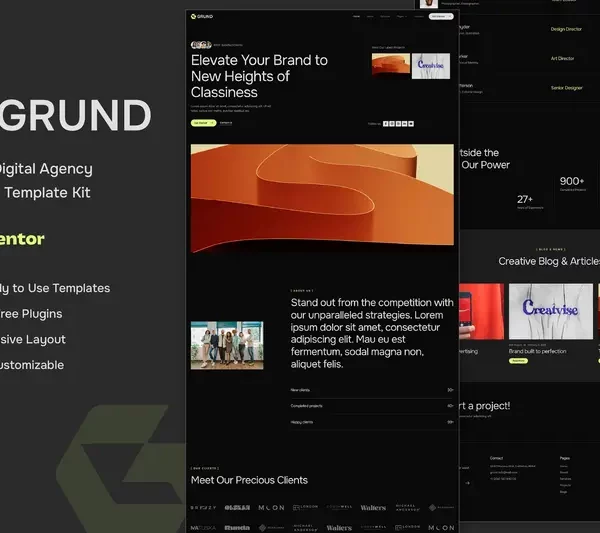Click the New clients stat row

click(372, 390)
